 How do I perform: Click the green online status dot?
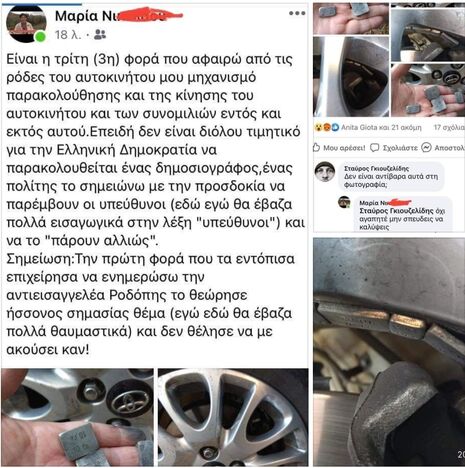tap(40, 37)
